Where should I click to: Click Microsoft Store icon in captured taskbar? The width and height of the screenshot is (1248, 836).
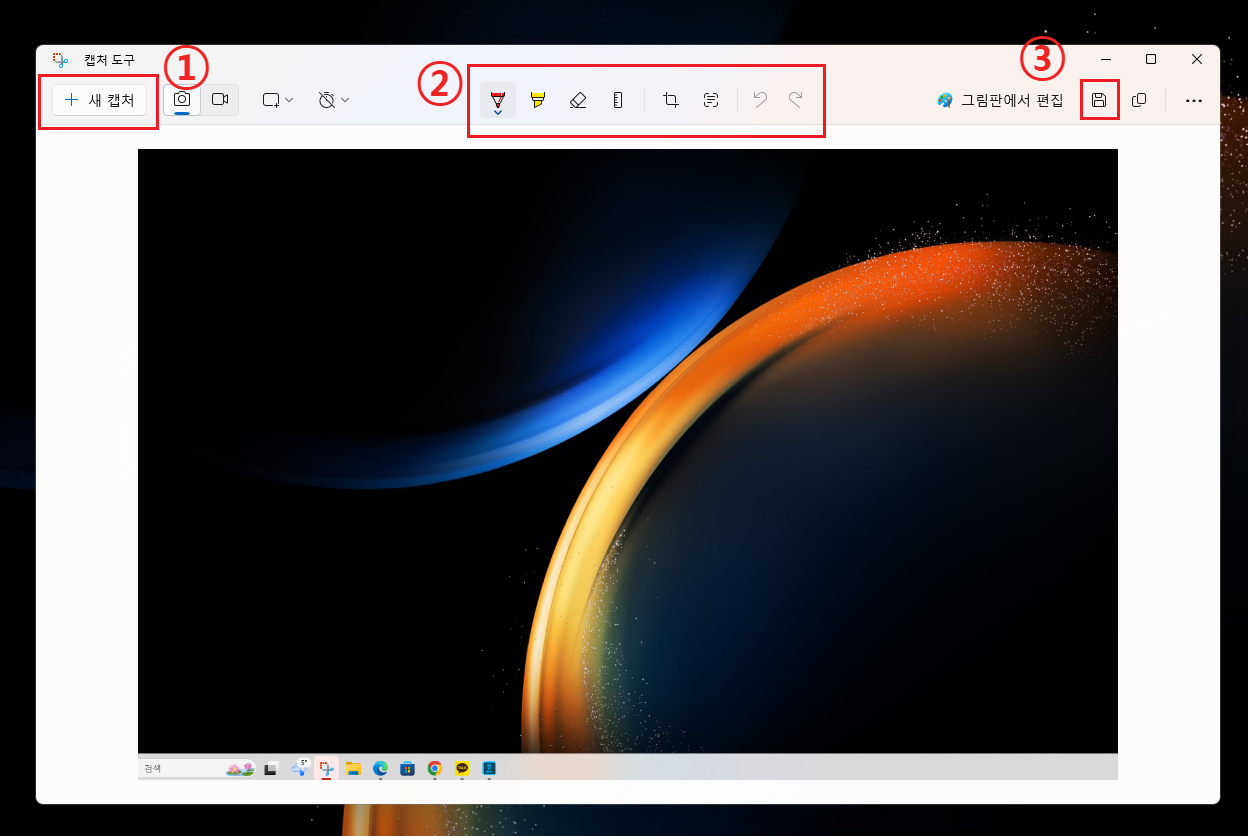(408, 768)
